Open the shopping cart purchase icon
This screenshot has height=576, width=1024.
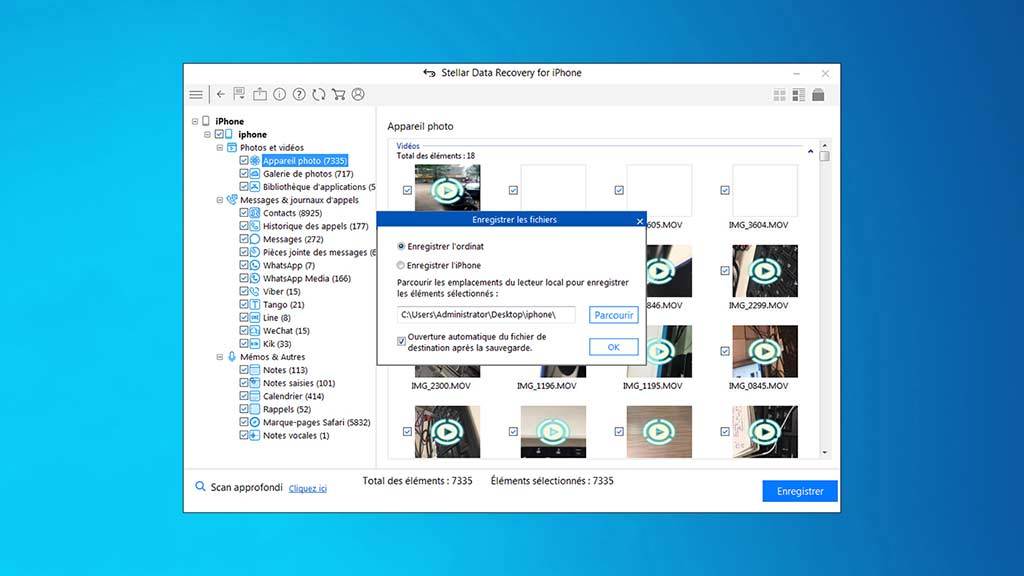pos(338,95)
